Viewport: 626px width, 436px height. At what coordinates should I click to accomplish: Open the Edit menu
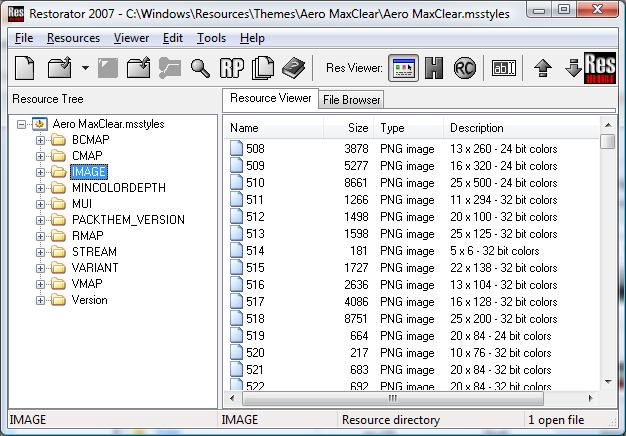pos(173,38)
